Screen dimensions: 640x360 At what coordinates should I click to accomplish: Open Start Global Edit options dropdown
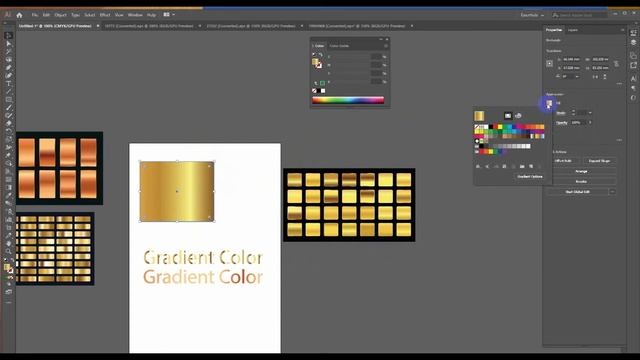[x=612, y=192]
